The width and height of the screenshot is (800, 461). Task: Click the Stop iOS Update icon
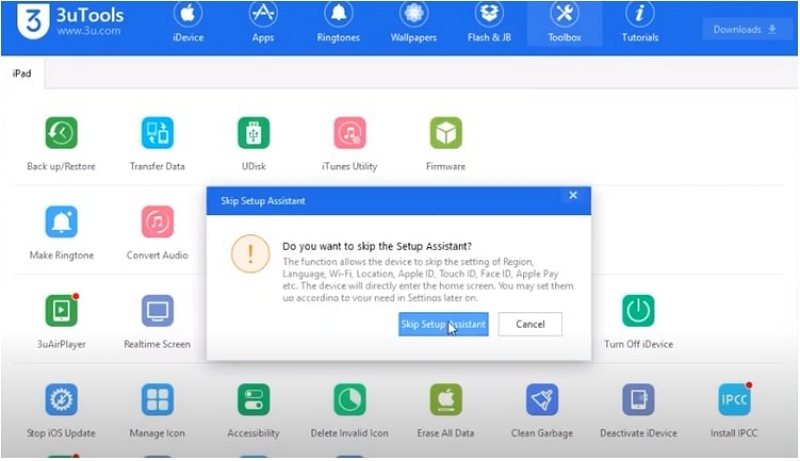[61, 400]
